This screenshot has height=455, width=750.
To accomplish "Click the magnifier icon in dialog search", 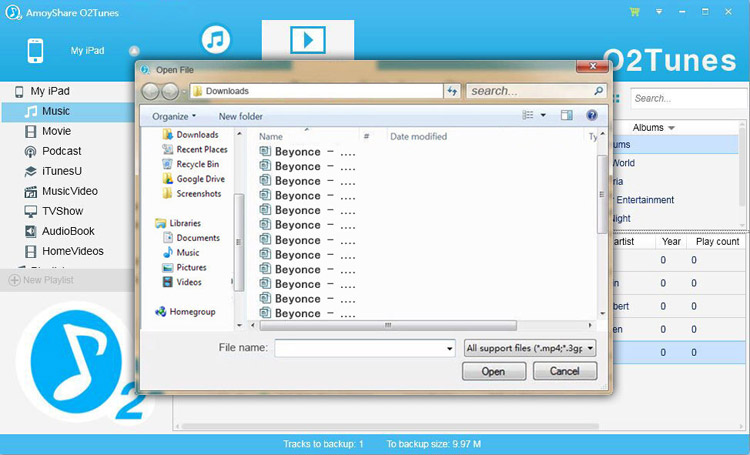I will [x=598, y=90].
